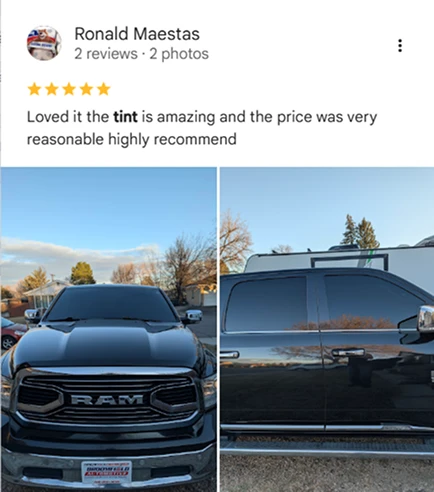Click the fourth rating star
The height and width of the screenshot is (492, 434).
click(86, 89)
